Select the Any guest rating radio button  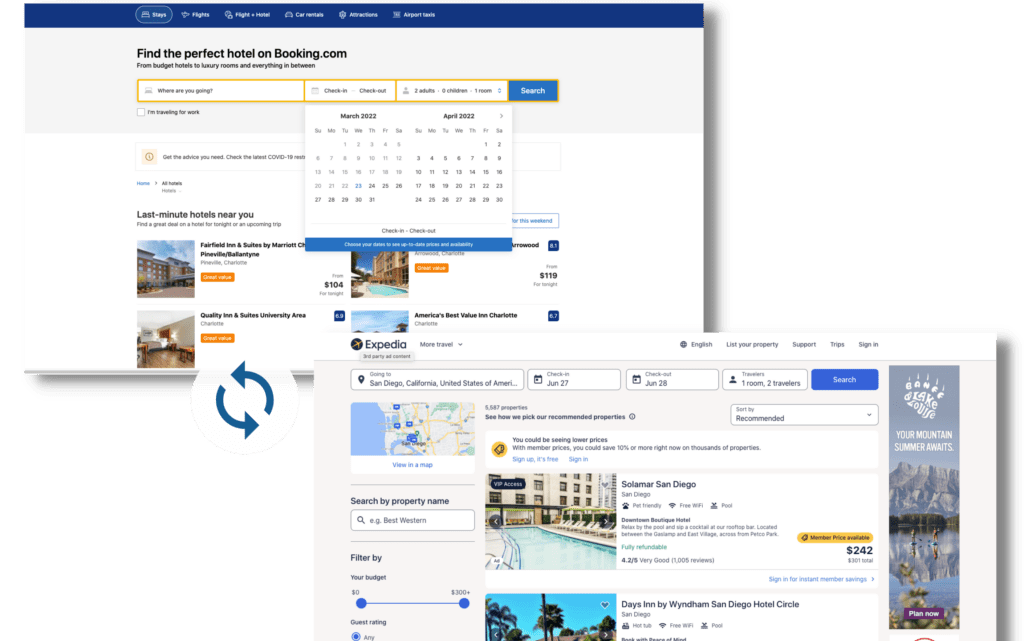[356, 636]
